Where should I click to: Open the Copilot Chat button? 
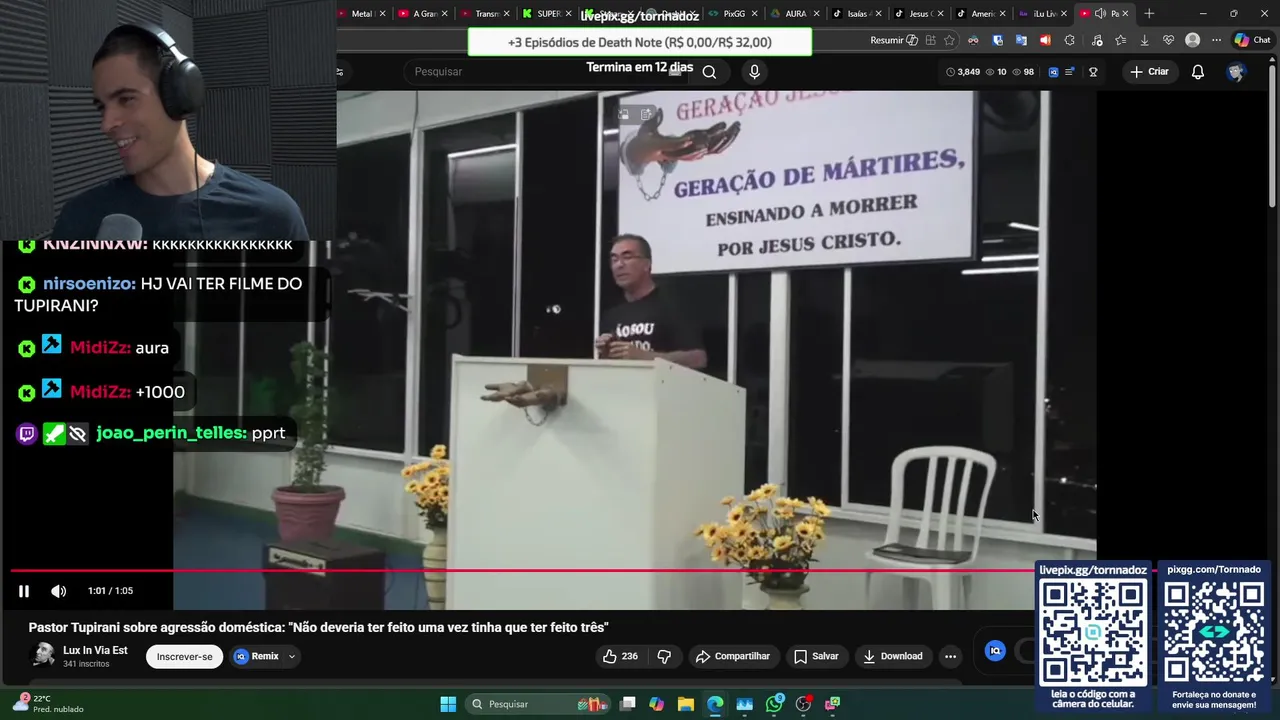point(1252,40)
